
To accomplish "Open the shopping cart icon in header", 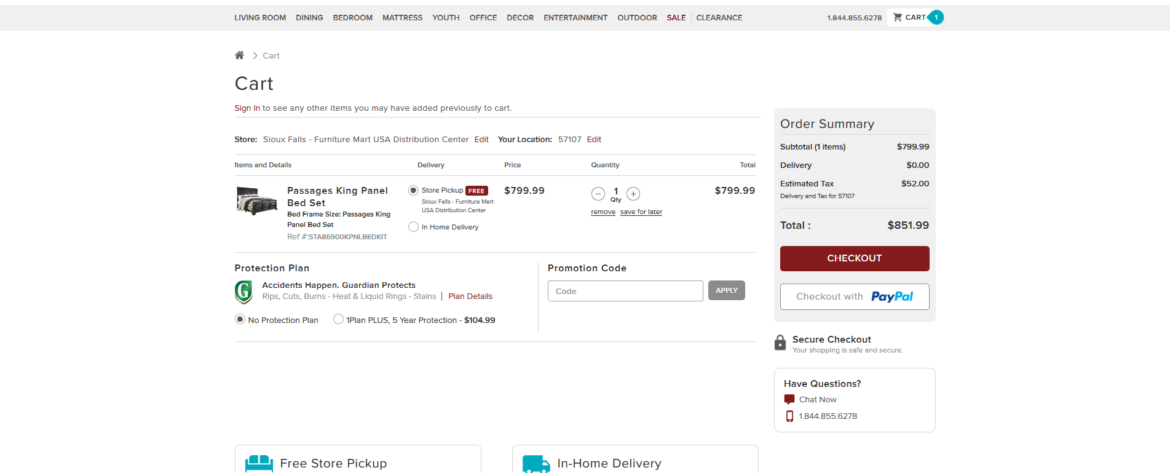I will click(x=898, y=17).
